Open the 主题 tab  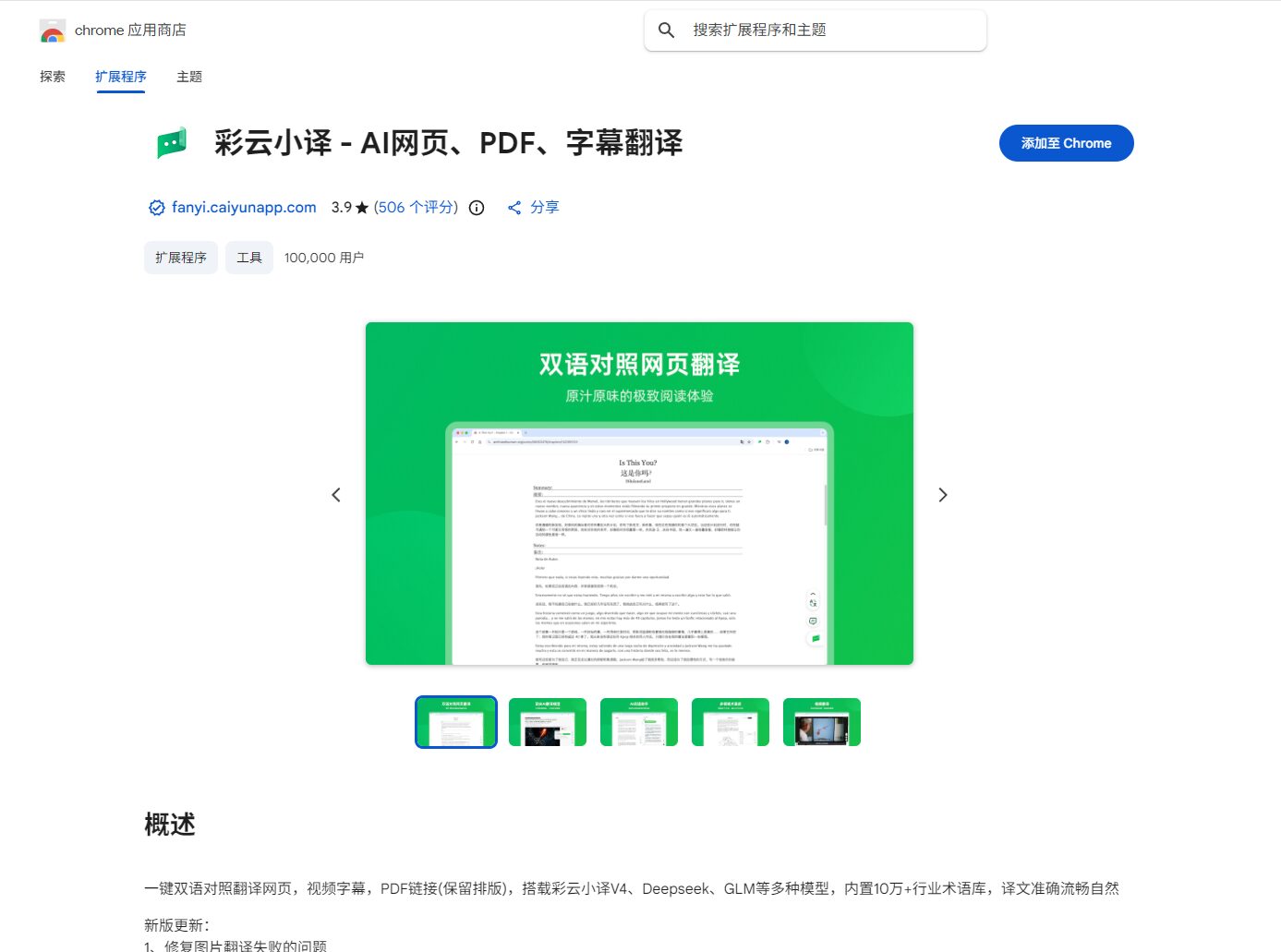[188, 77]
